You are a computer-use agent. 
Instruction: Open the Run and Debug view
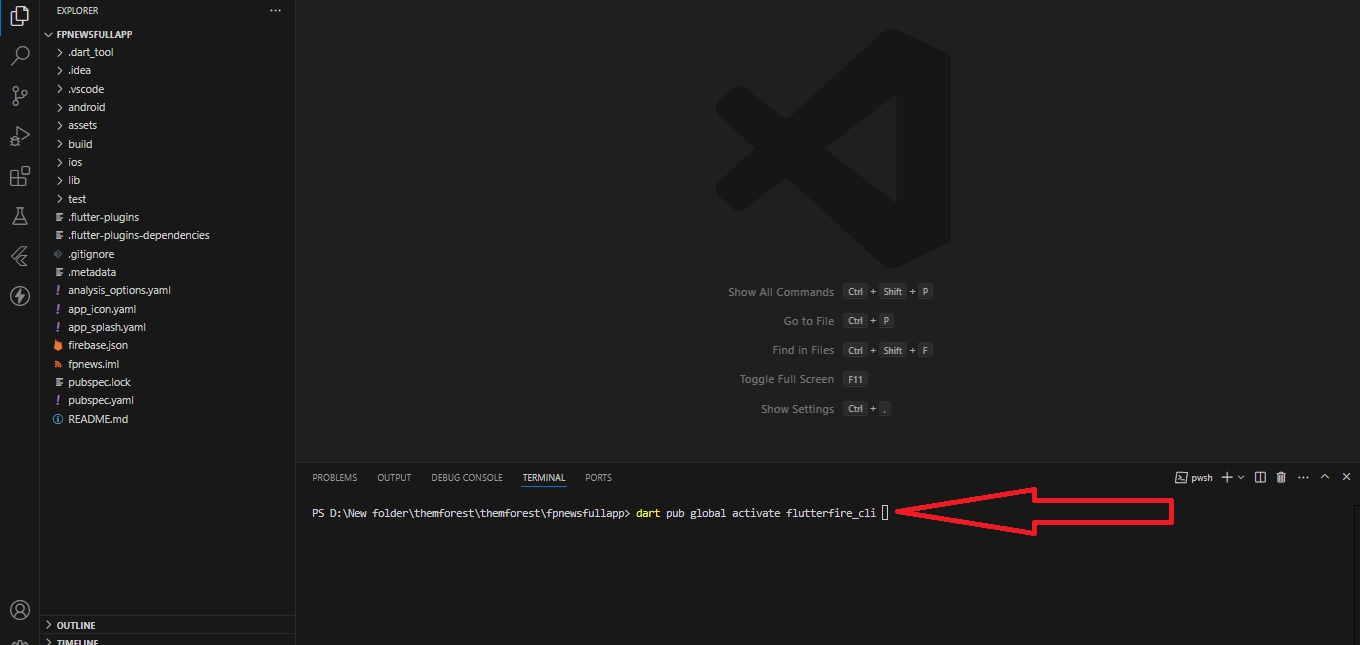click(x=19, y=136)
